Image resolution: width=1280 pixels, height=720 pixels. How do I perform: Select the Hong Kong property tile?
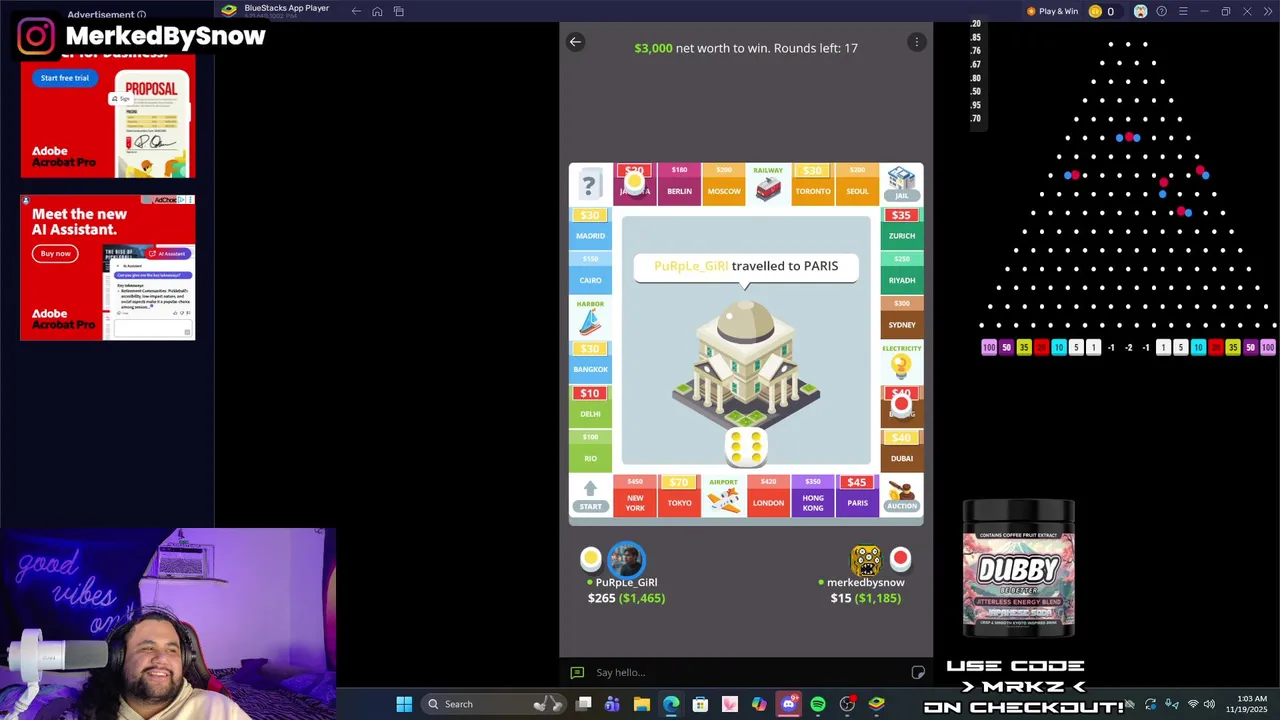click(x=813, y=495)
